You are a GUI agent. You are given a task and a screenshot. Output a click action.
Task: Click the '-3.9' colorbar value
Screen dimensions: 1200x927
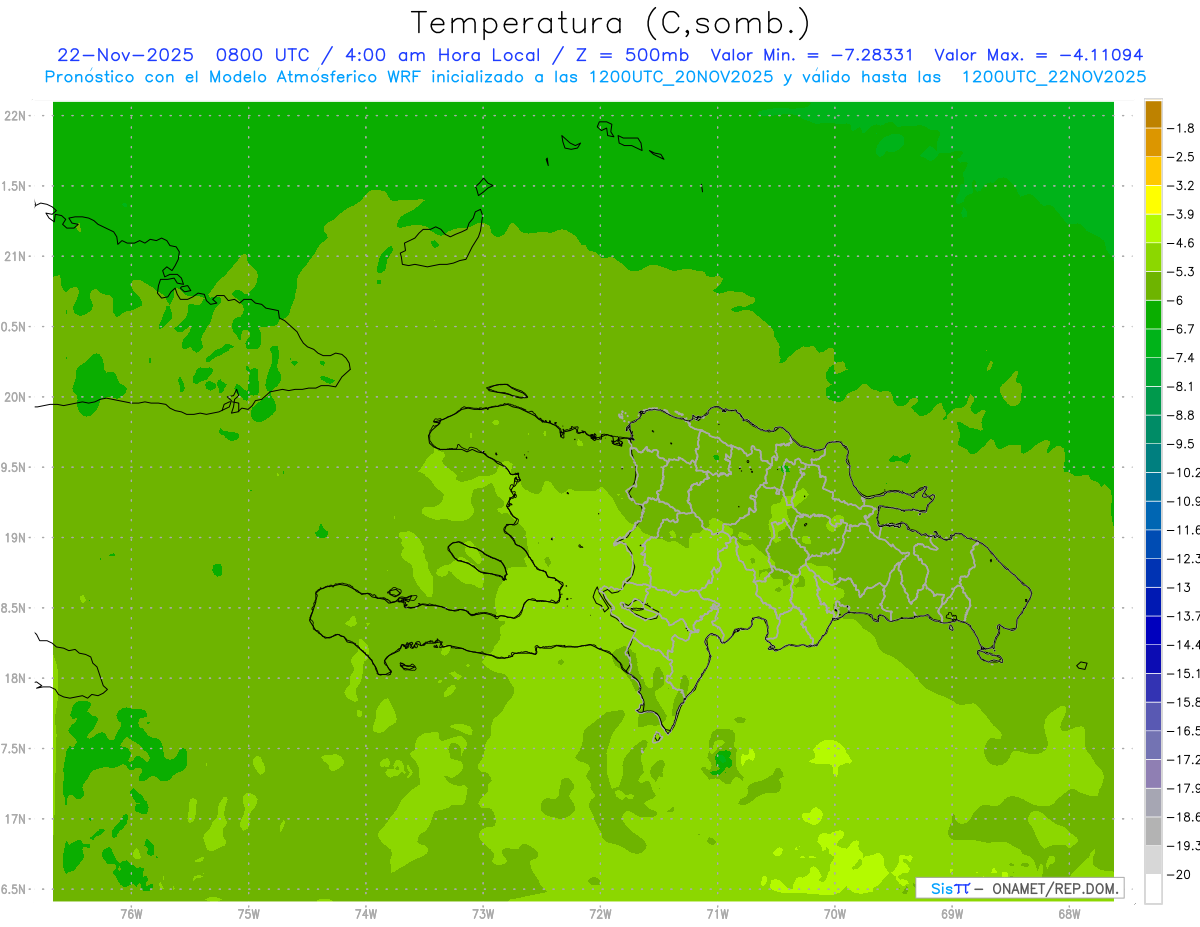pos(1181,214)
